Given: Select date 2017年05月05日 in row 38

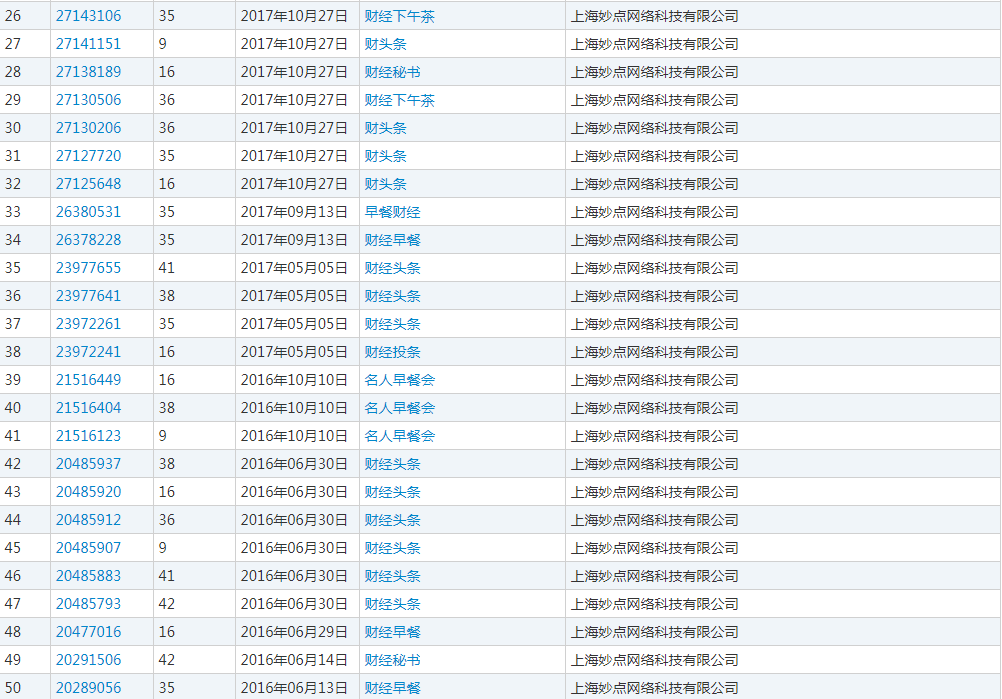Looking at the screenshot, I should 294,352.
